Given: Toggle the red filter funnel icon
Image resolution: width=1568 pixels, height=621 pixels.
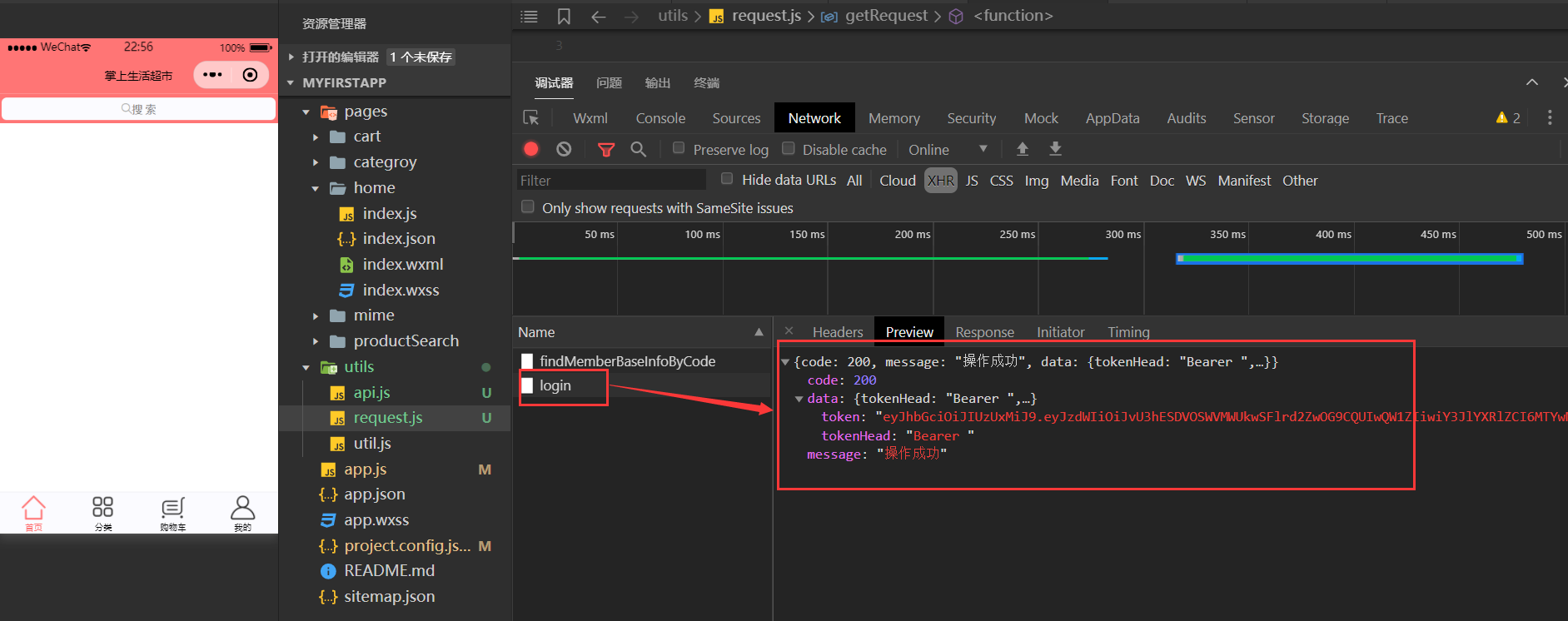Looking at the screenshot, I should 606,150.
